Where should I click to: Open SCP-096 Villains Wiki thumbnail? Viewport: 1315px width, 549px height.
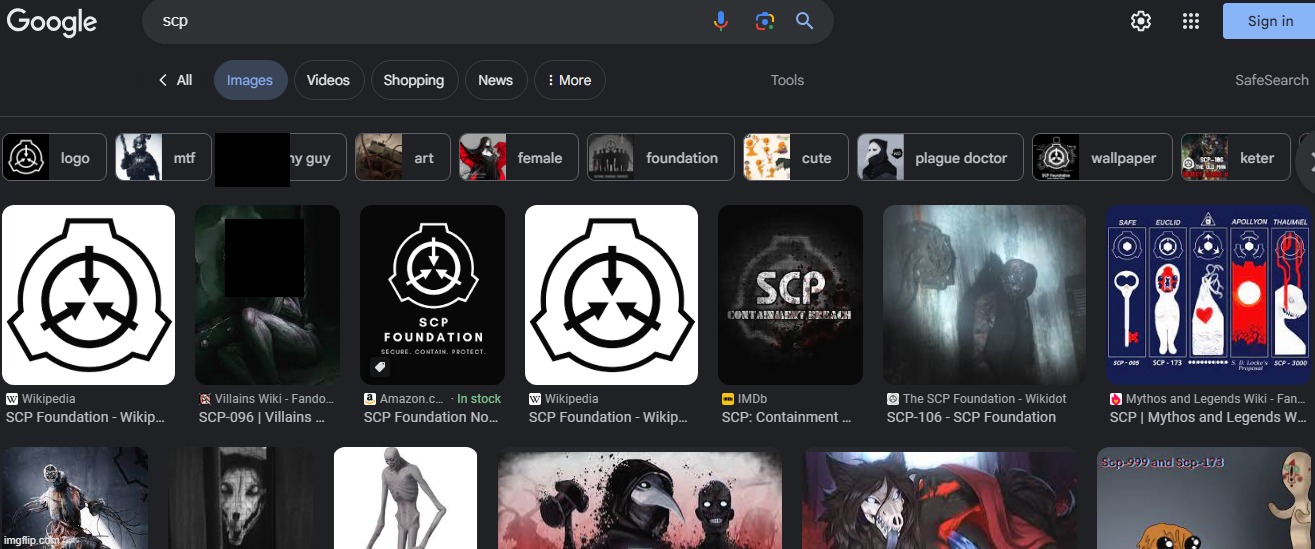pyautogui.click(x=267, y=295)
